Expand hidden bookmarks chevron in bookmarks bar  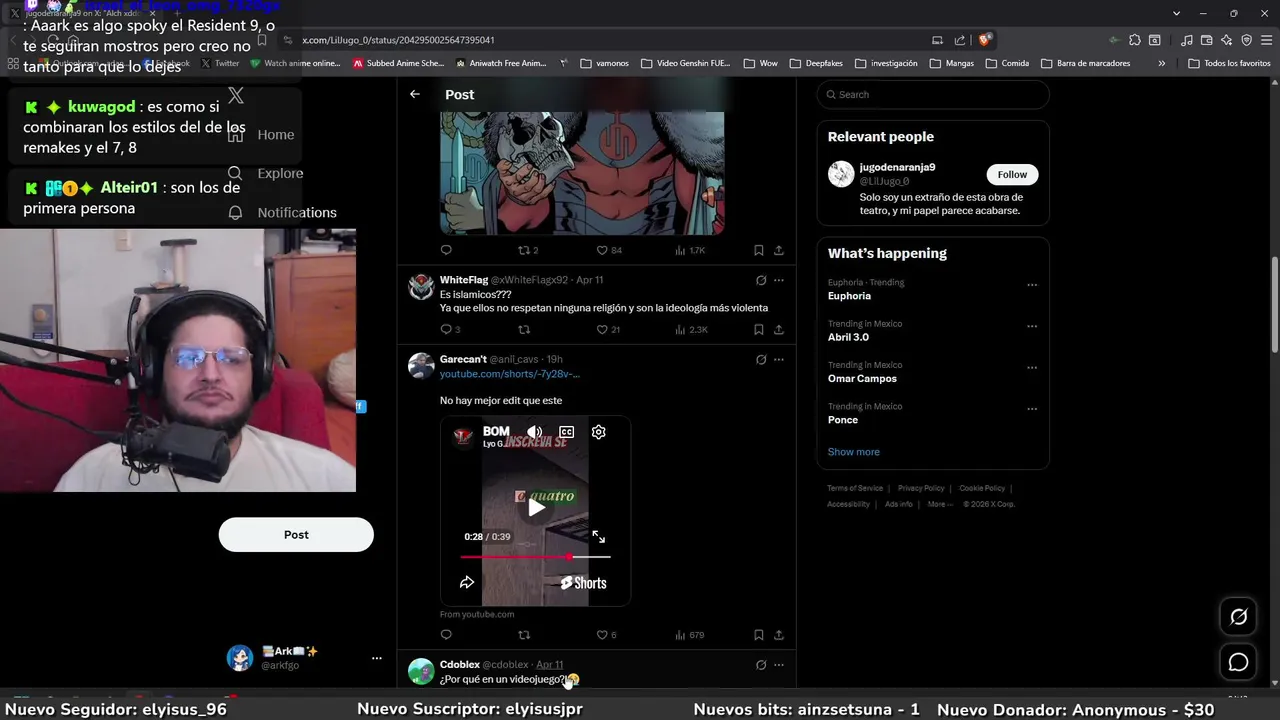pos(1161,63)
